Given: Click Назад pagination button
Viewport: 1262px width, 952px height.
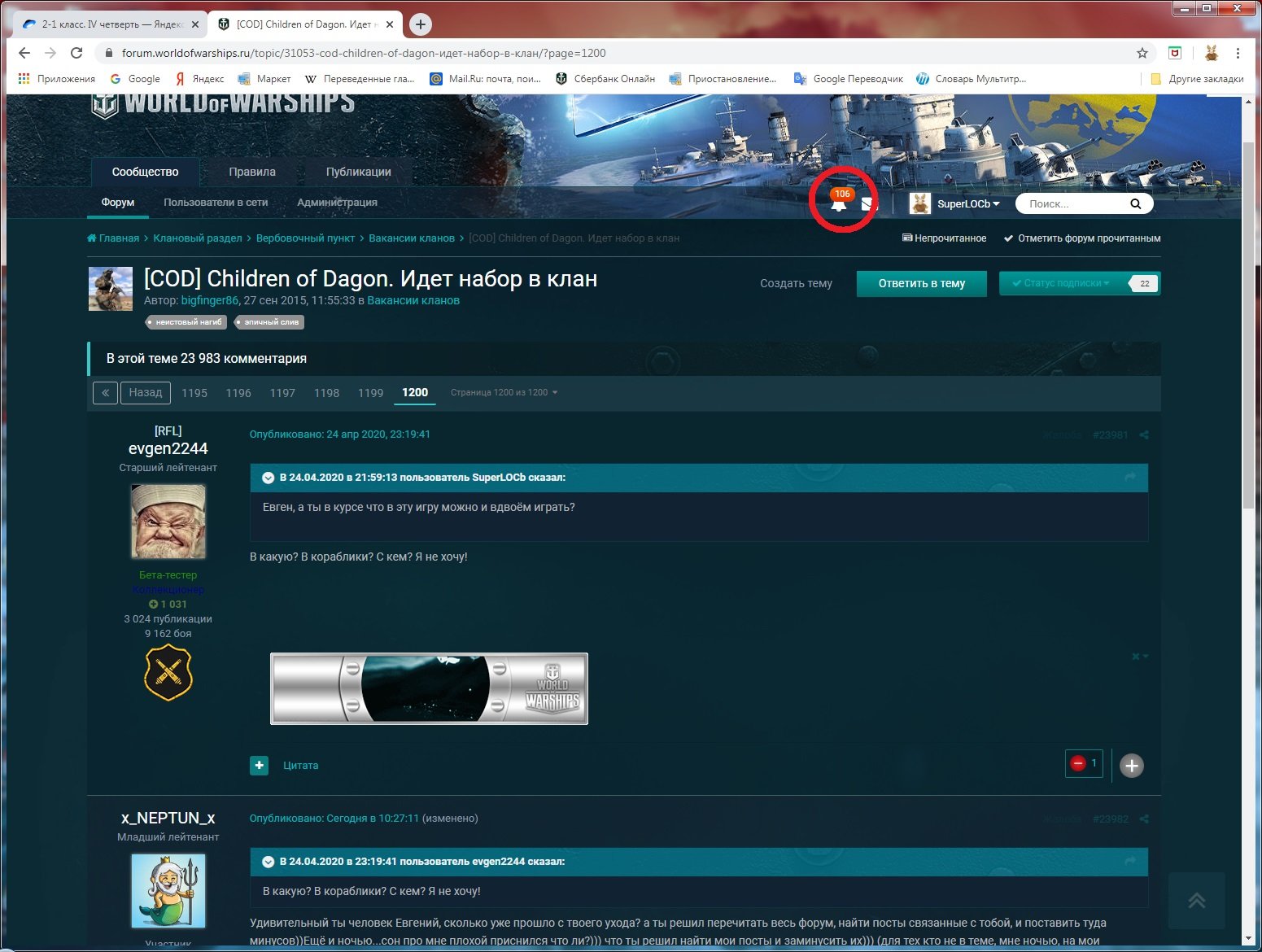Looking at the screenshot, I should [x=146, y=393].
